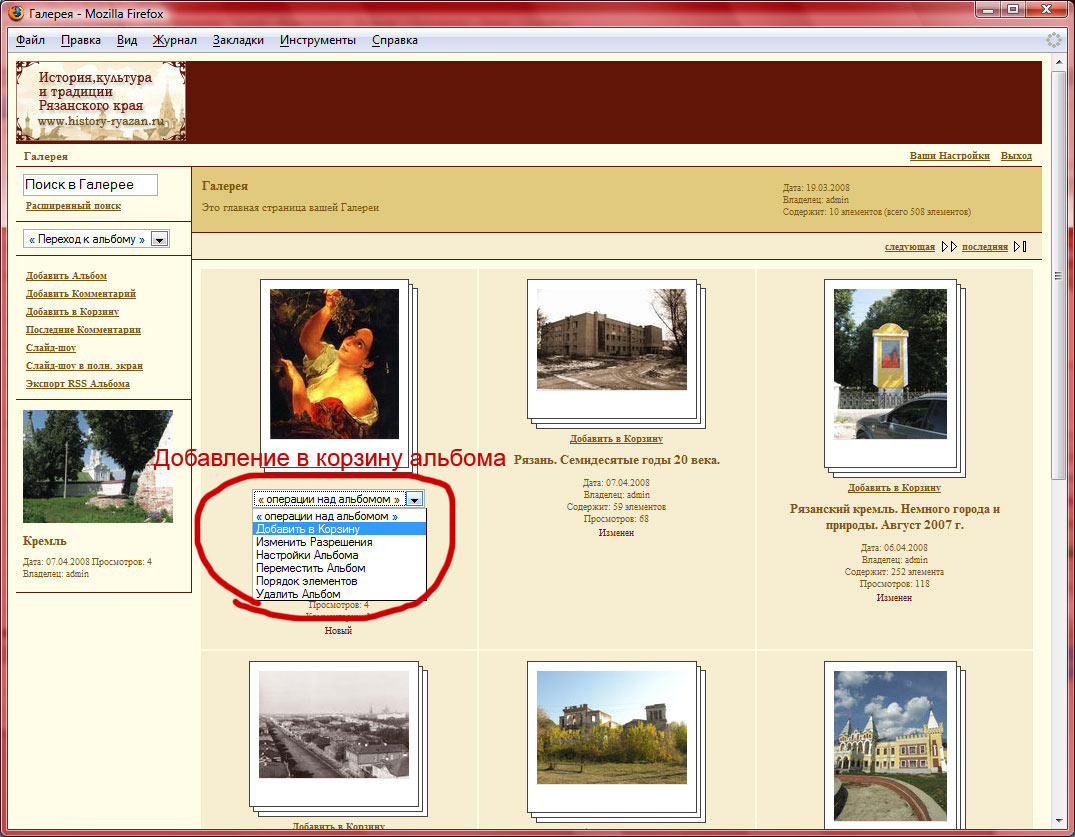1075x837 pixels.
Task: Open the Файл menu
Action: (30, 40)
